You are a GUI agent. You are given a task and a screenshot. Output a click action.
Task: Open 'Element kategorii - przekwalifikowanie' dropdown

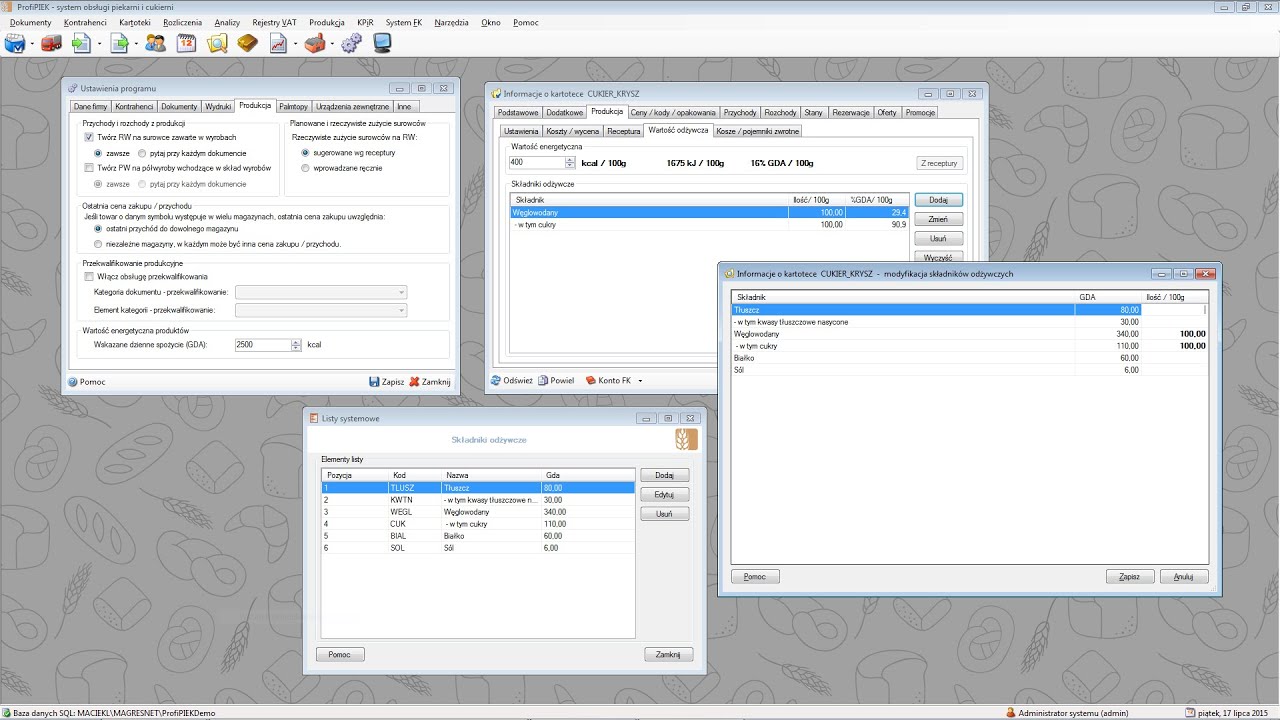click(320, 310)
